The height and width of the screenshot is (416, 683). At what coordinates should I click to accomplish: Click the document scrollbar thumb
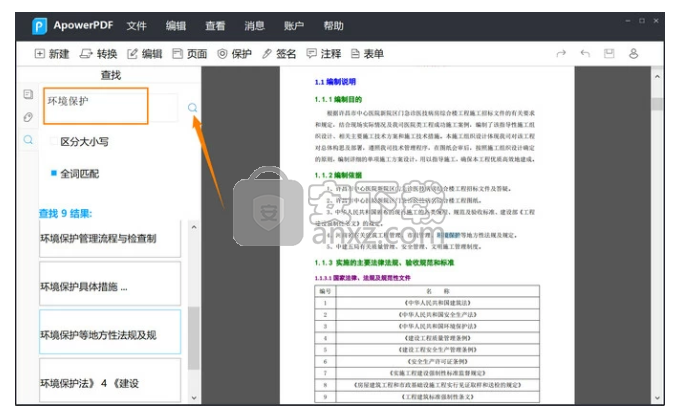point(657,104)
